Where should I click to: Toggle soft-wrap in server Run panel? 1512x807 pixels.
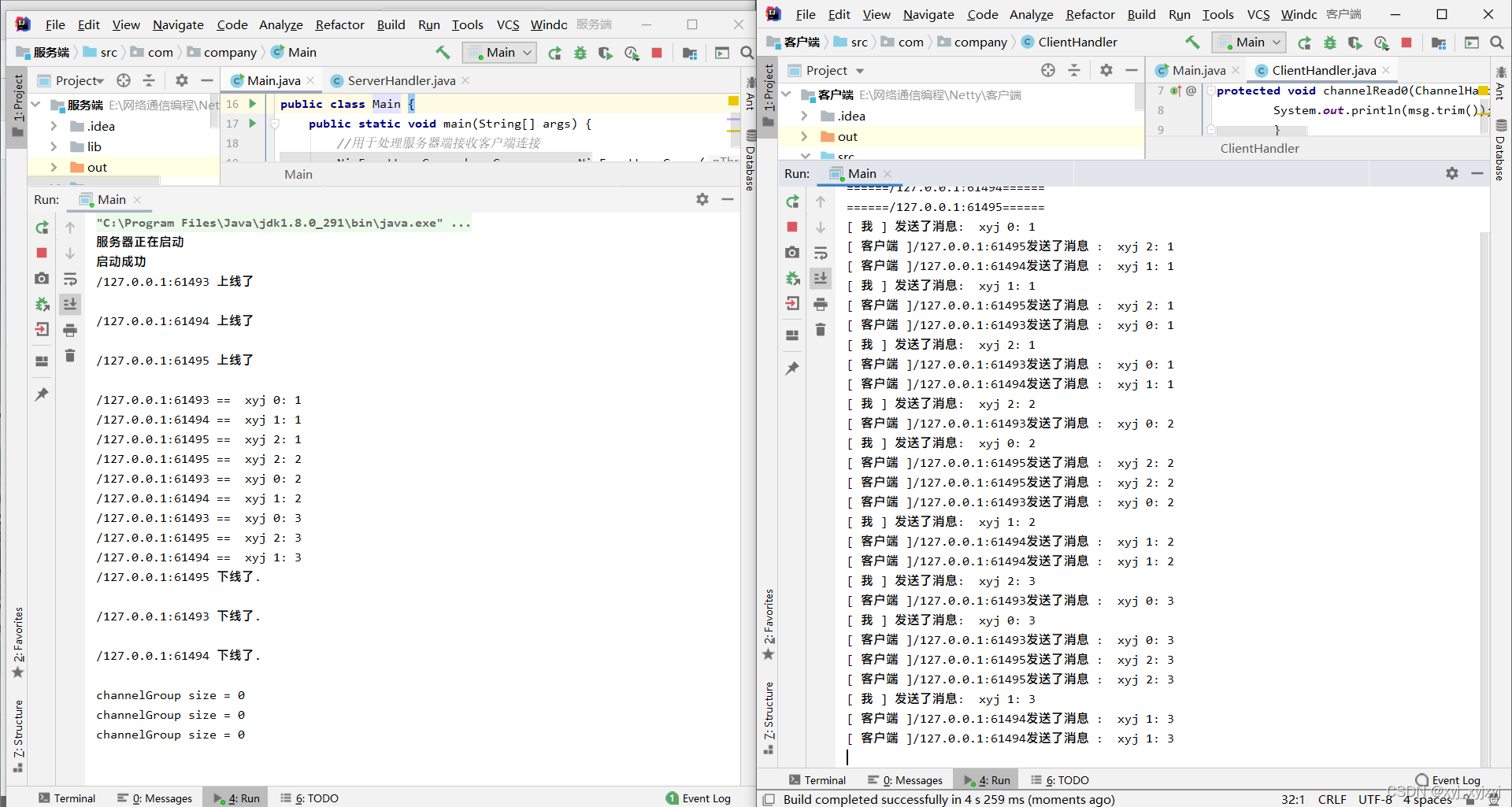pyautogui.click(x=70, y=279)
